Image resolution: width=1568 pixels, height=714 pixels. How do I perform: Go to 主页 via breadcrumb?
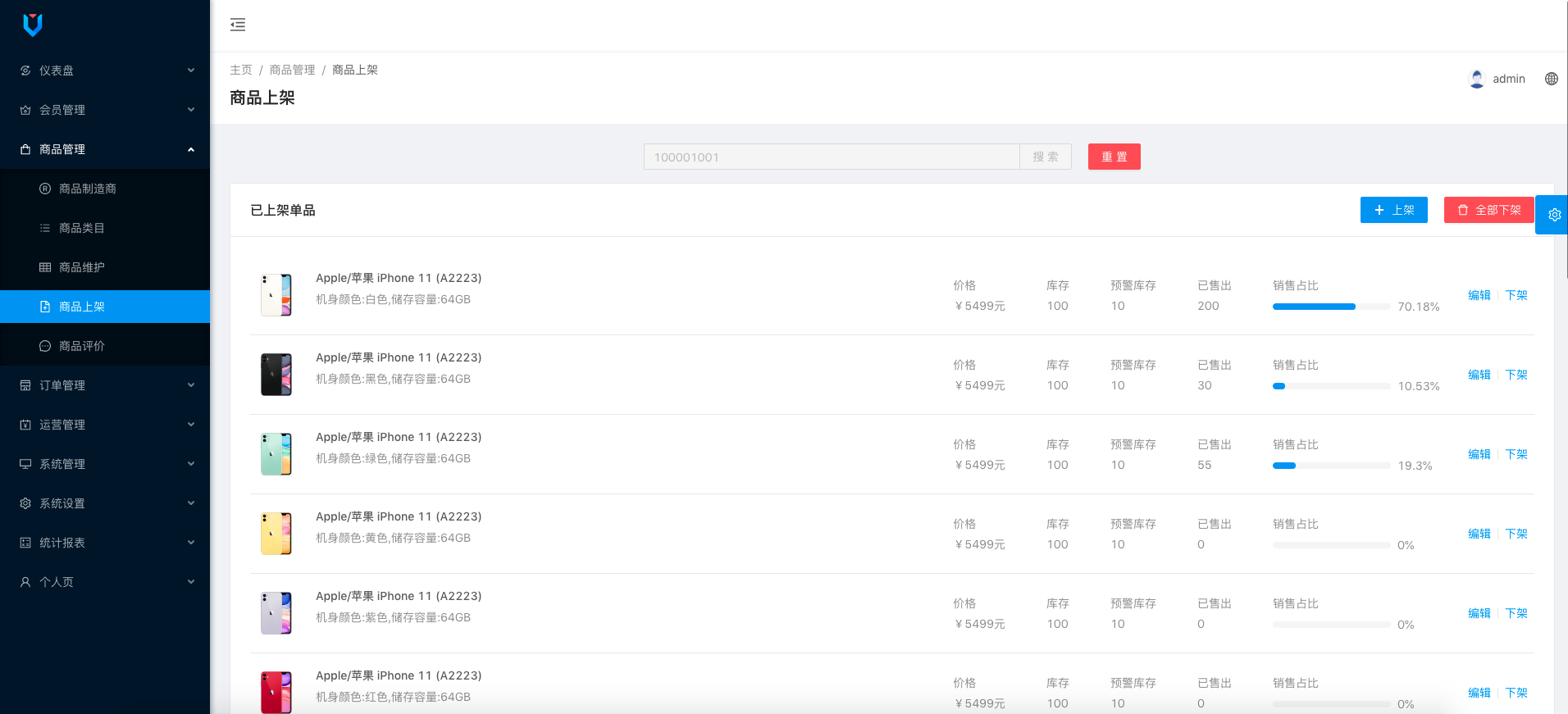click(x=241, y=70)
